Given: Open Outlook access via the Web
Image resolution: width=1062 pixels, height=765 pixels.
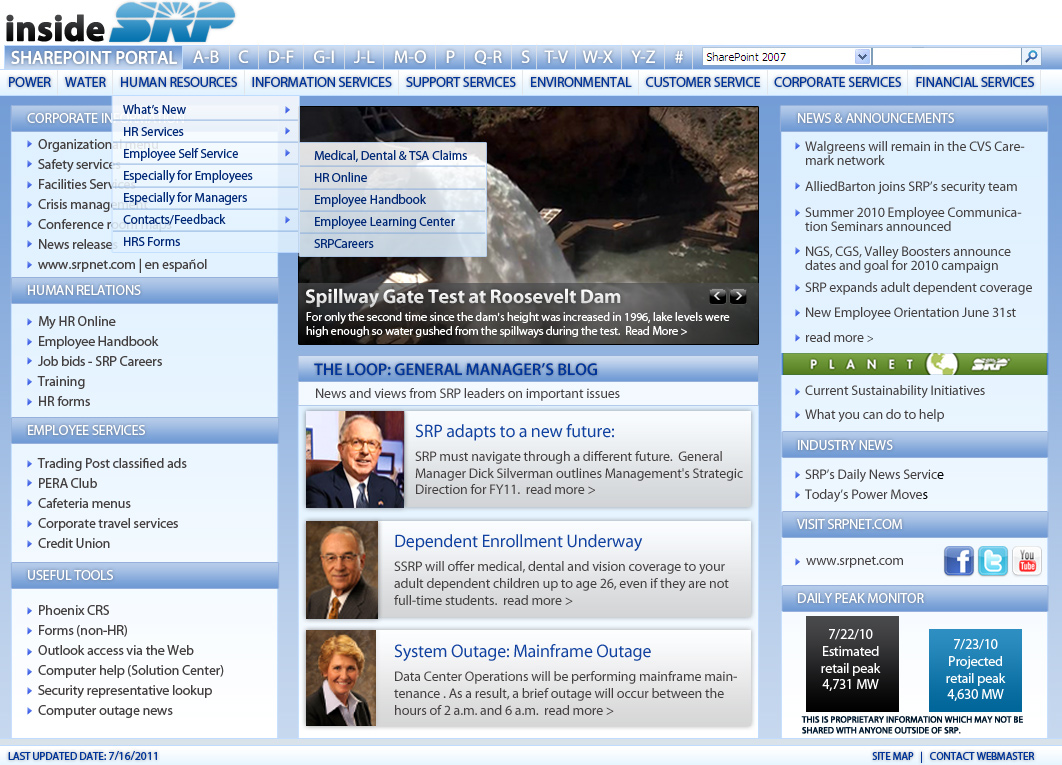Looking at the screenshot, I should 115,650.
